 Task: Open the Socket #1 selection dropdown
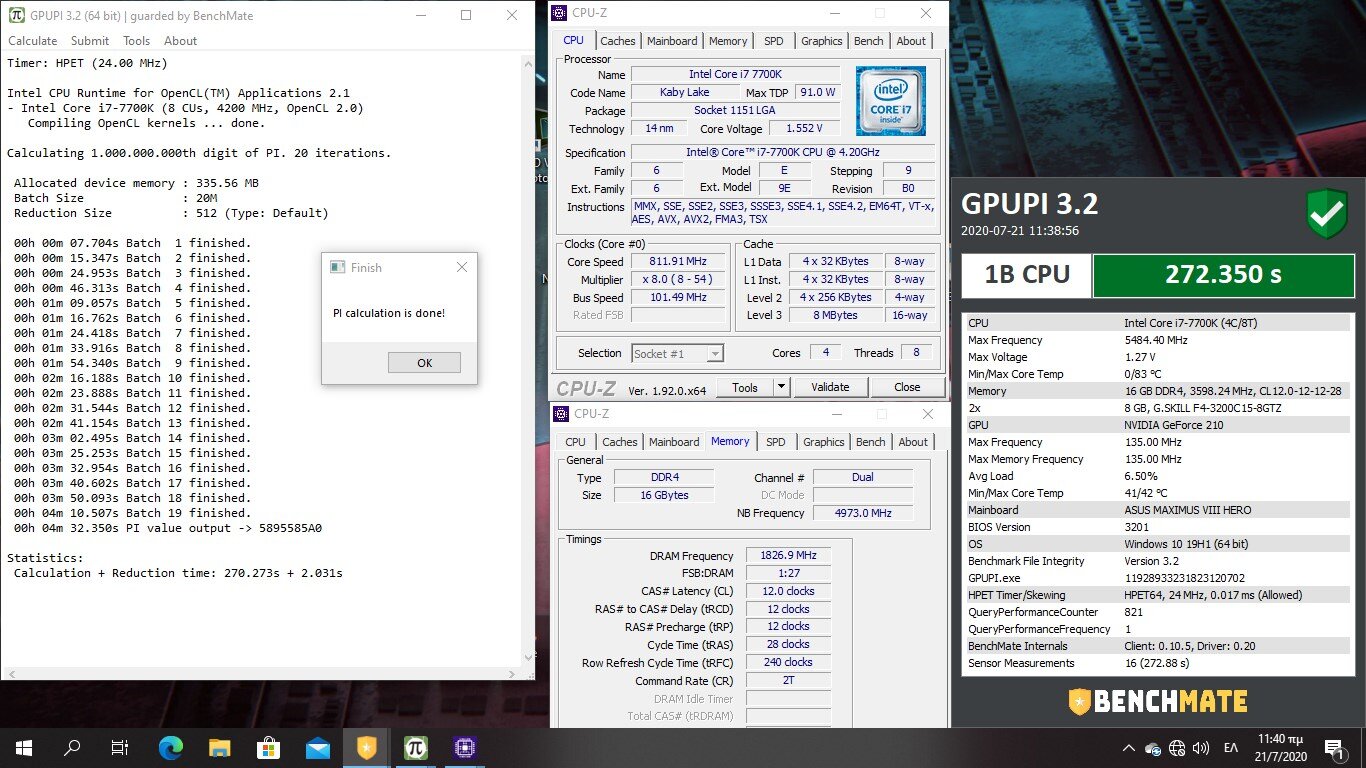coord(677,353)
